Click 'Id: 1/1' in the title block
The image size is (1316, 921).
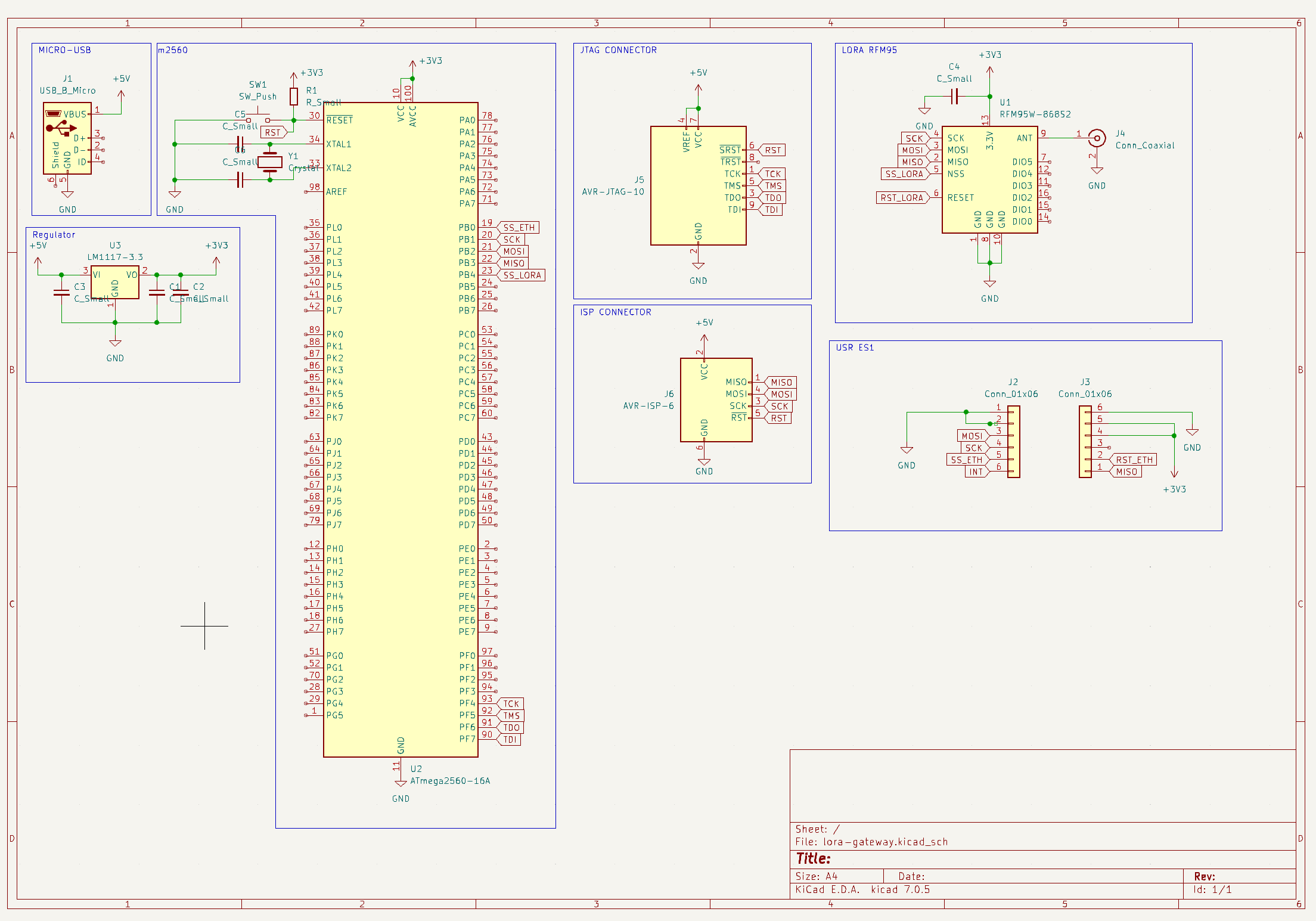click(x=1212, y=889)
